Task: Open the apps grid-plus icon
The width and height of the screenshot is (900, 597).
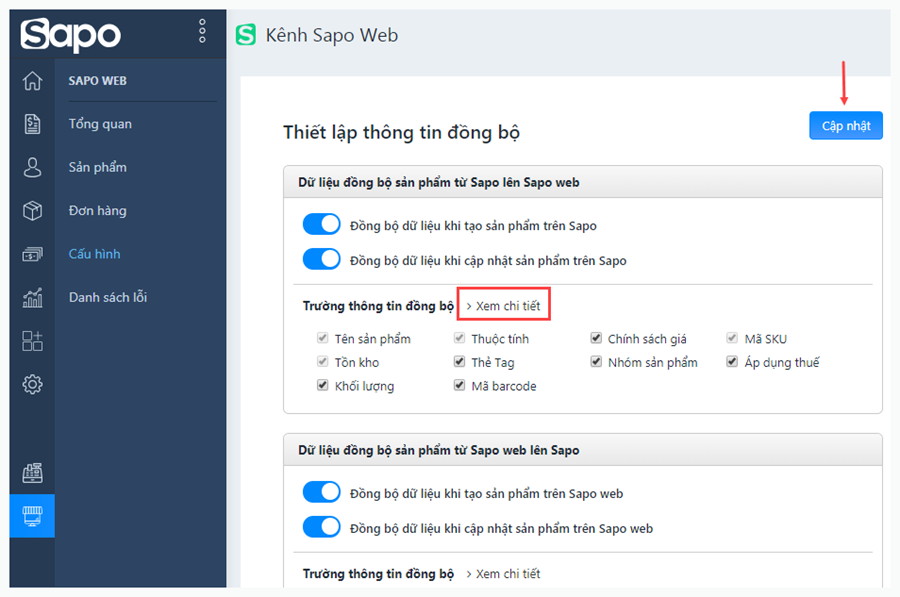Action: click(x=32, y=340)
